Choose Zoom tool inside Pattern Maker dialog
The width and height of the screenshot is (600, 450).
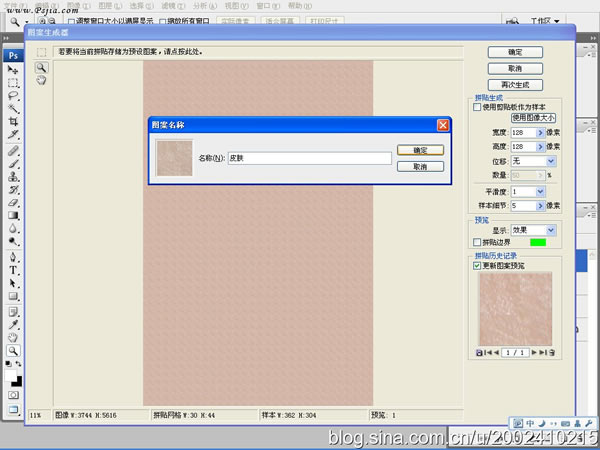coord(41,68)
